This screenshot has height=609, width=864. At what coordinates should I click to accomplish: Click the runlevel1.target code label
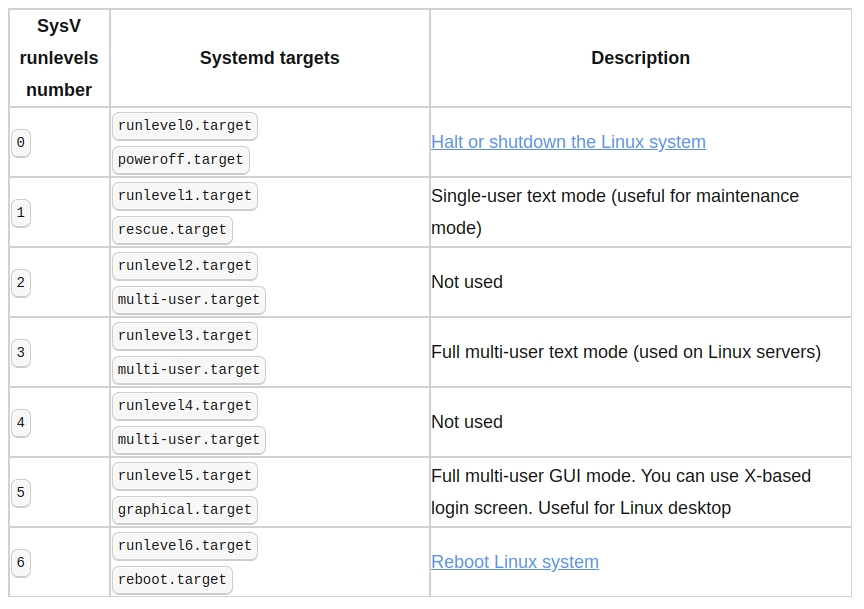tap(185, 196)
